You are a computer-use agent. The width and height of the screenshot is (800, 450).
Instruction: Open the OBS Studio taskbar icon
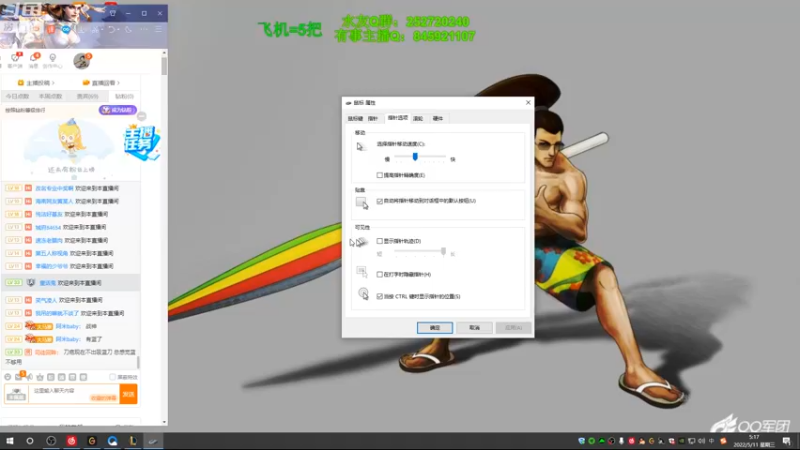tap(51, 441)
